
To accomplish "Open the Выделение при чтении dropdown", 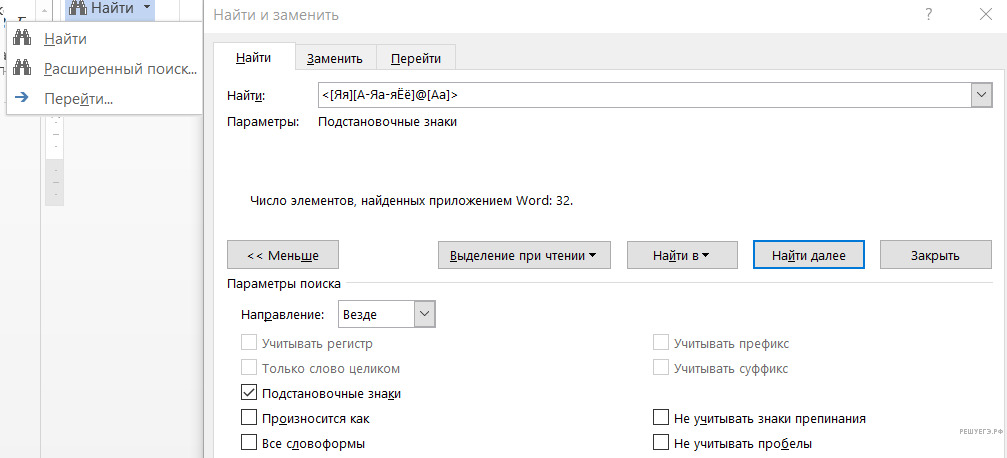I will [x=524, y=255].
